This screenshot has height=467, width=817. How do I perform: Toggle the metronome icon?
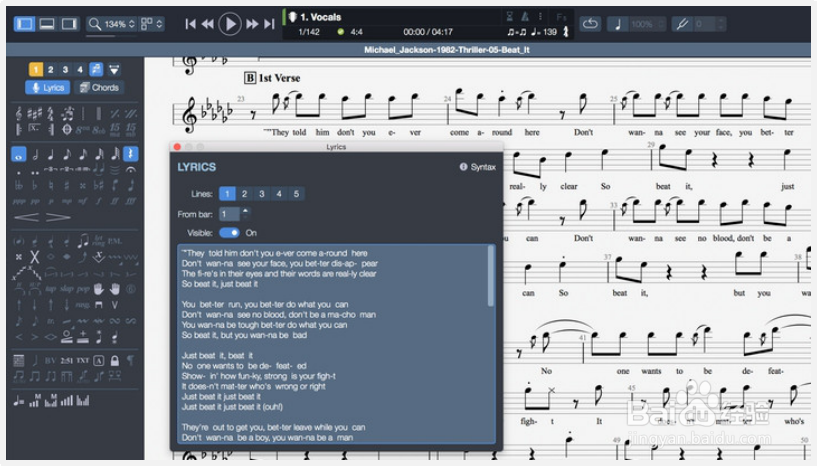coord(525,17)
